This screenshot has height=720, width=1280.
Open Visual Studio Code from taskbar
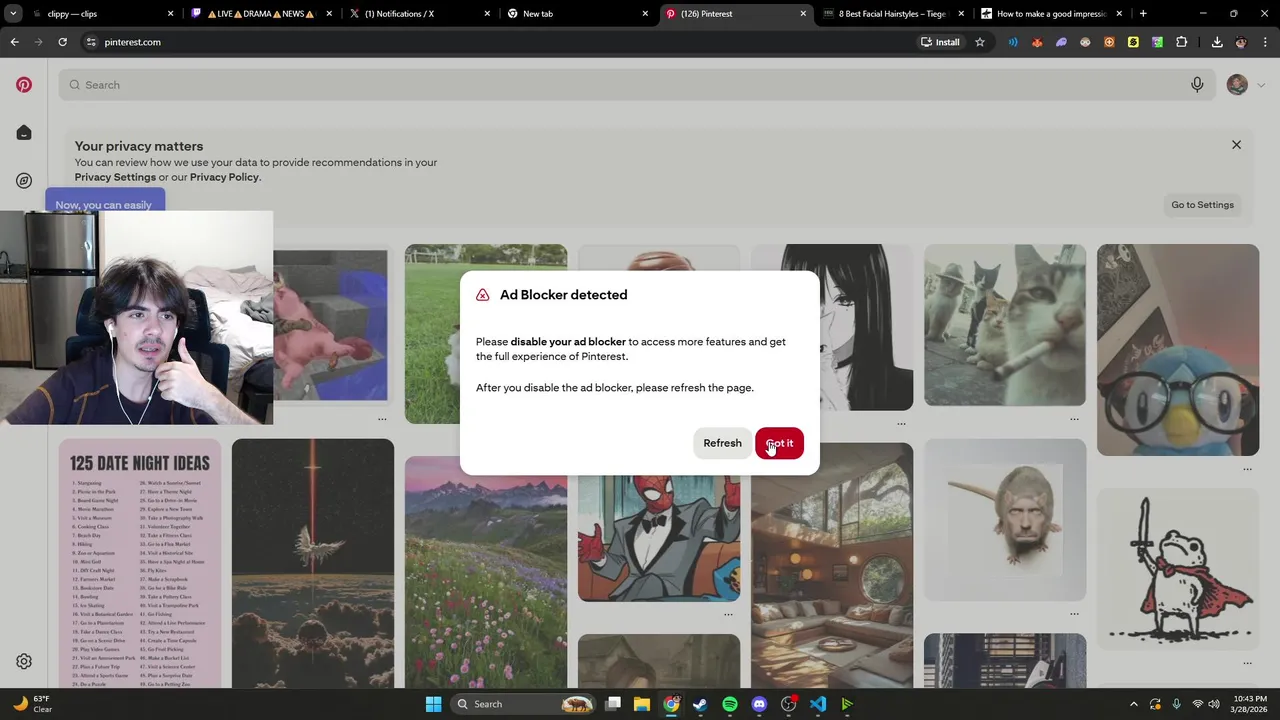pos(818,704)
